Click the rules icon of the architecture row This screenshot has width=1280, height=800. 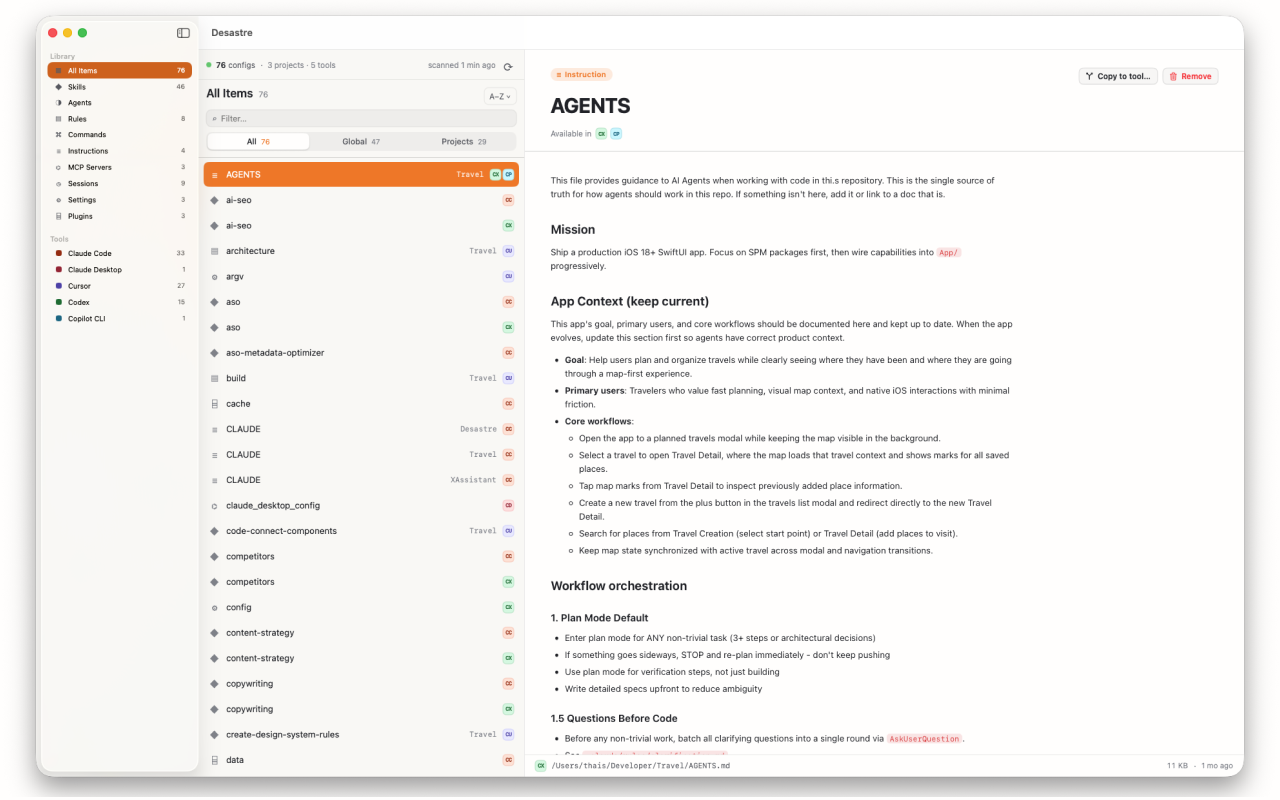214,251
